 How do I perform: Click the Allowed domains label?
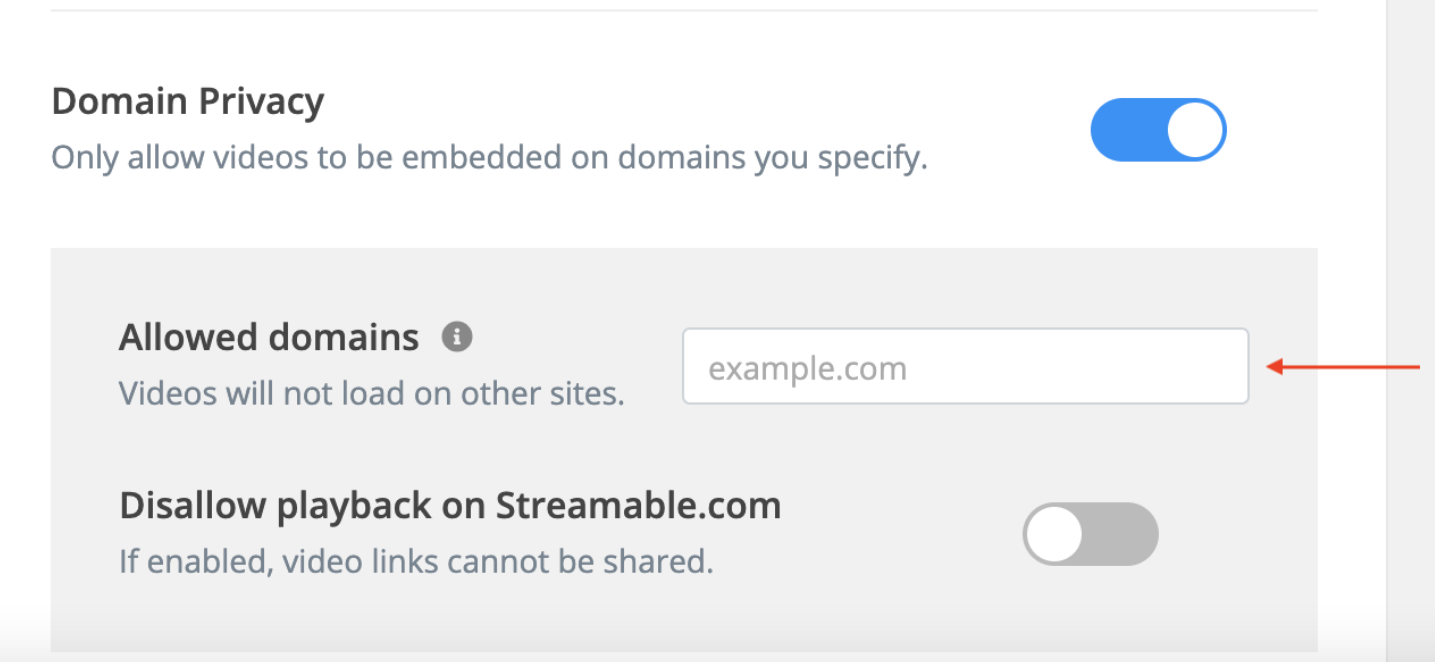pos(269,338)
